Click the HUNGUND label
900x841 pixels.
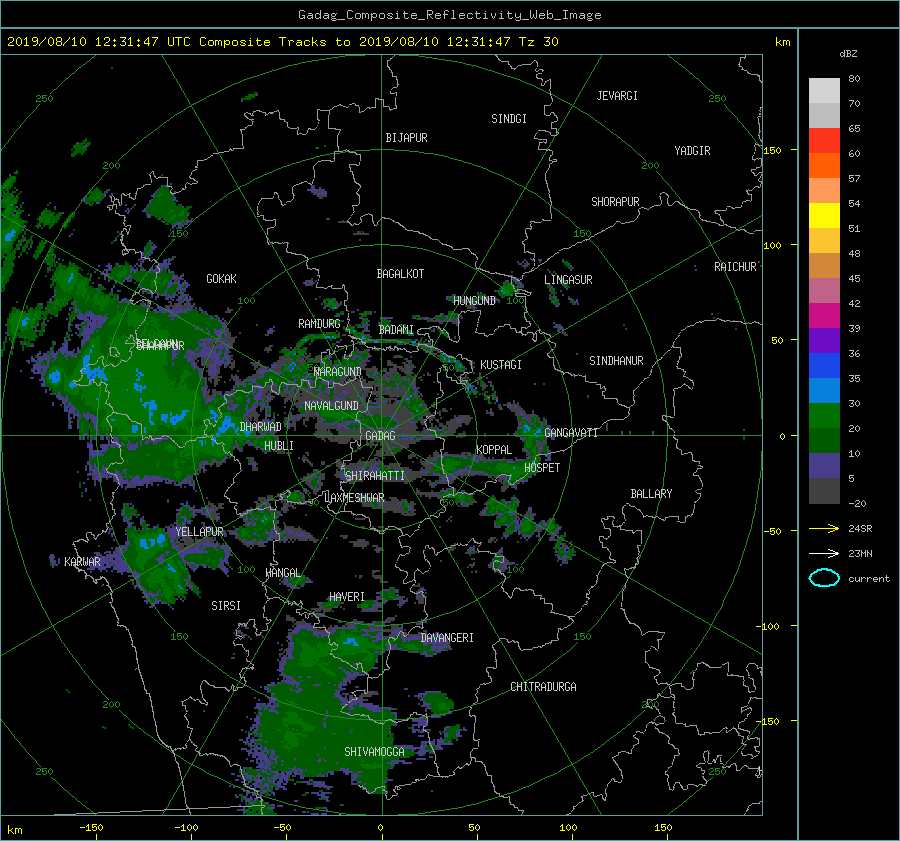coord(474,301)
